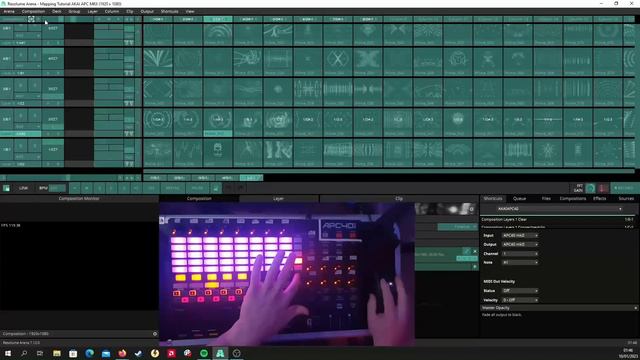Screen dimensions: 640x360
Task: Select the highlighted third column header
Action: (x=218, y=19)
